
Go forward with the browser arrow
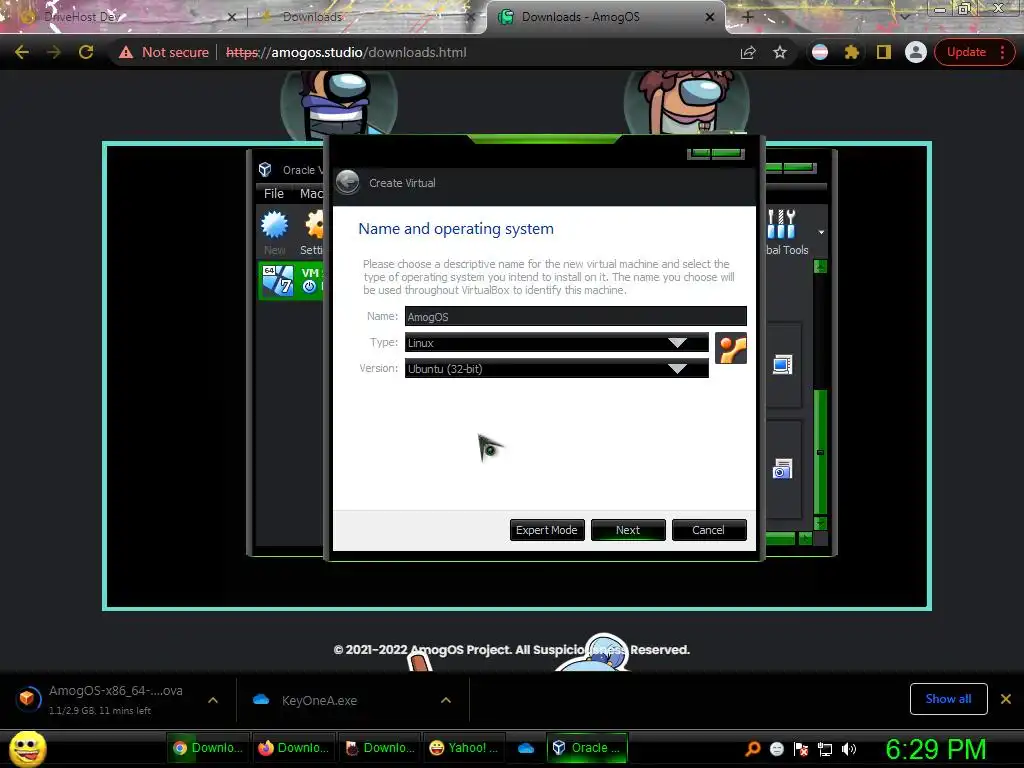(54, 52)
